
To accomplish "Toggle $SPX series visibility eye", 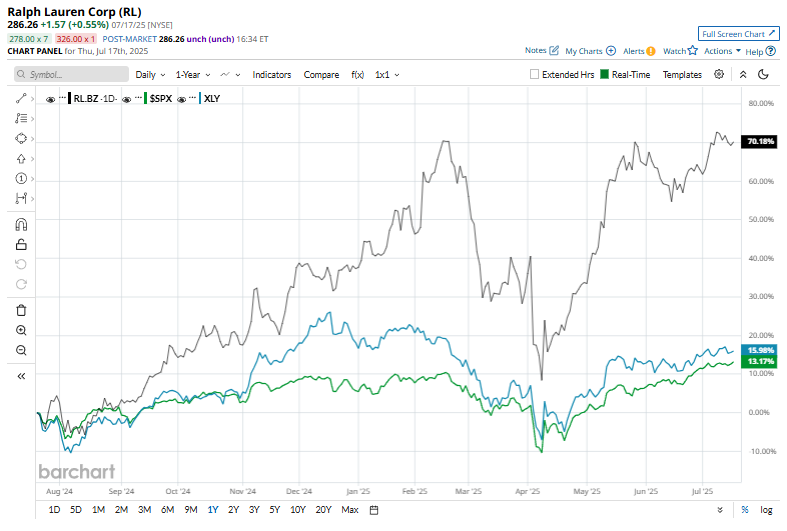I will click(126, 99).
